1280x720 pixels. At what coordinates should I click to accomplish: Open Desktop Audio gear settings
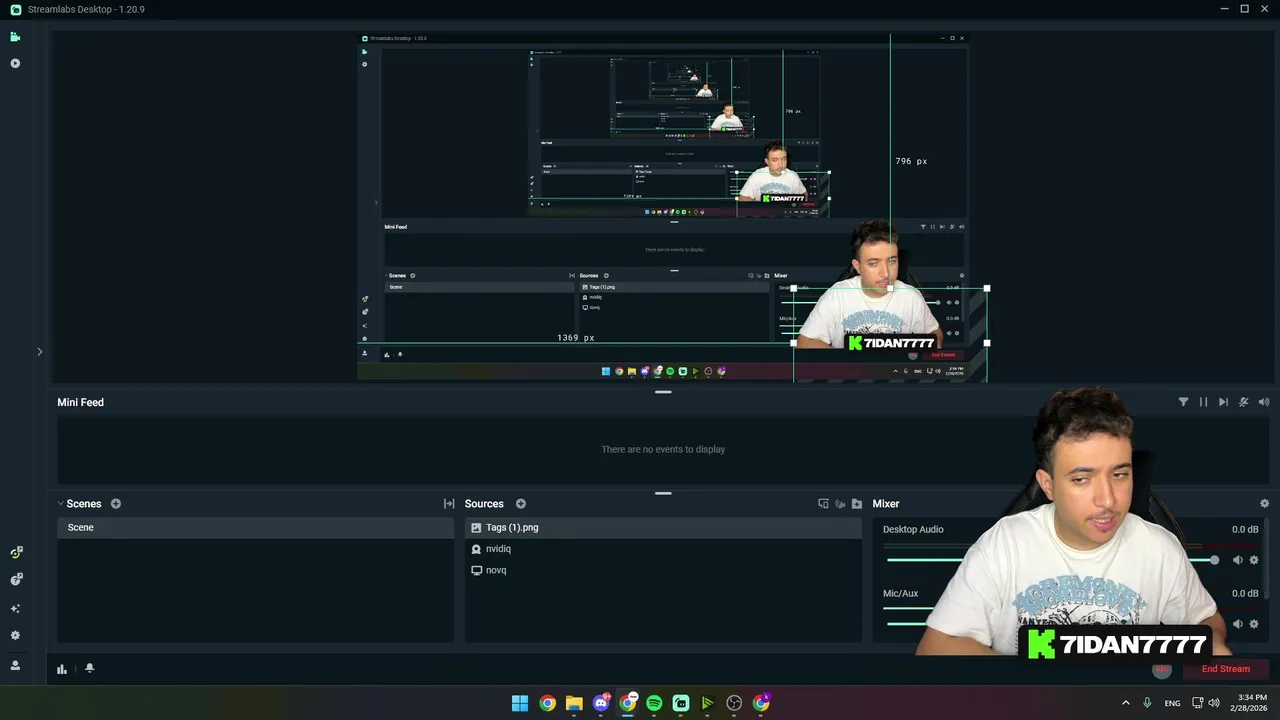[1254, 560]
